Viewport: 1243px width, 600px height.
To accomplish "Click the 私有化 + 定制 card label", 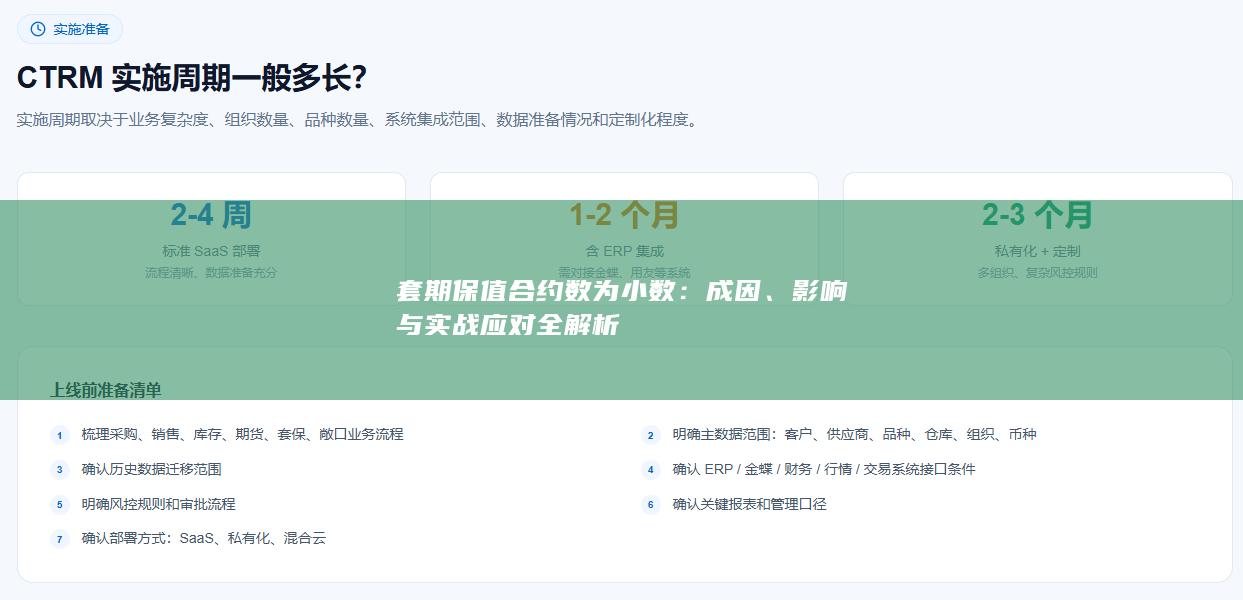I will (1037, 251).
